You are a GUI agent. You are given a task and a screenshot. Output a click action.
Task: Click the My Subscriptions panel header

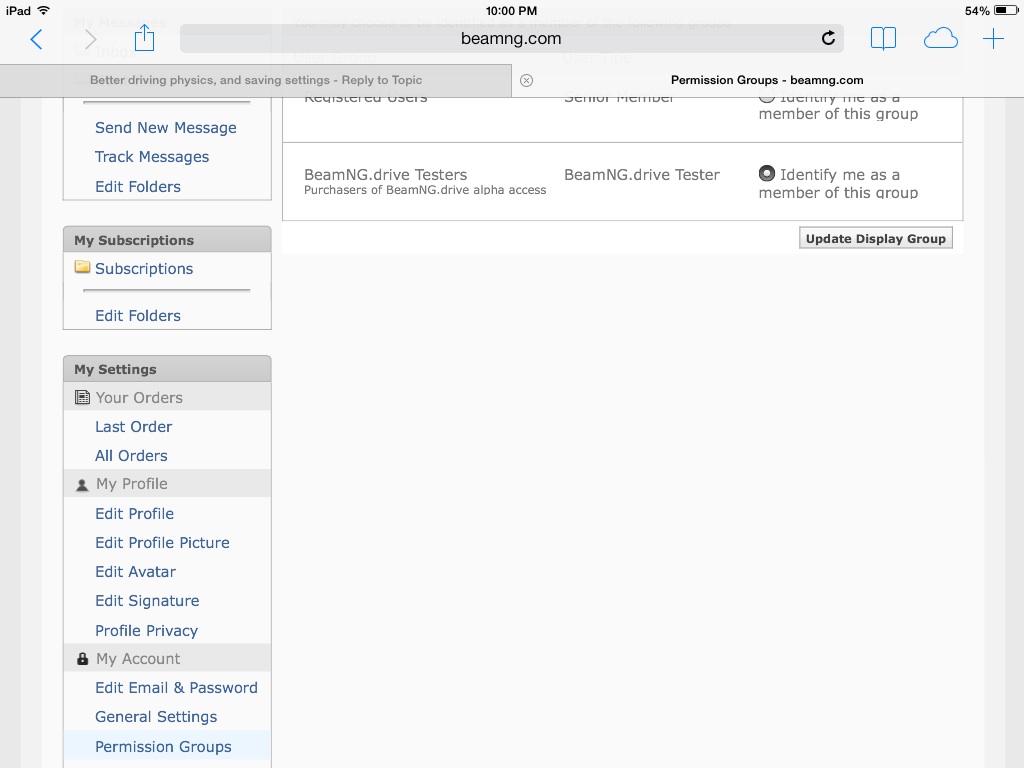pyautogui.click(x=167, y=240)
